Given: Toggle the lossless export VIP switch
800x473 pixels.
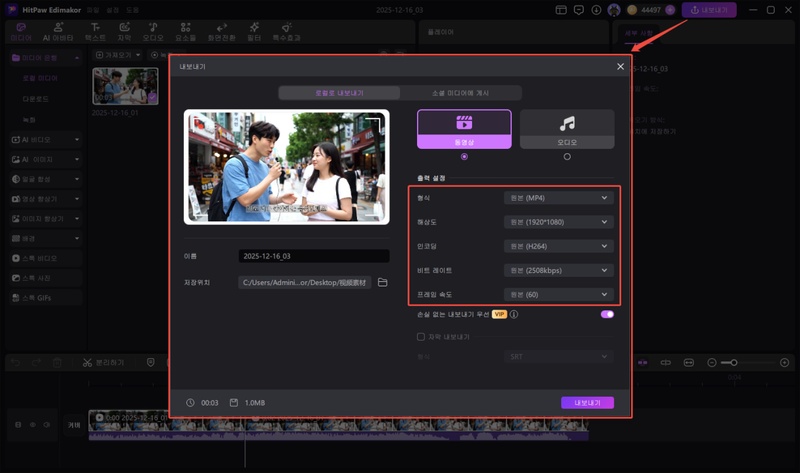Looking at the screenshot, I should [x=607, y=314].
